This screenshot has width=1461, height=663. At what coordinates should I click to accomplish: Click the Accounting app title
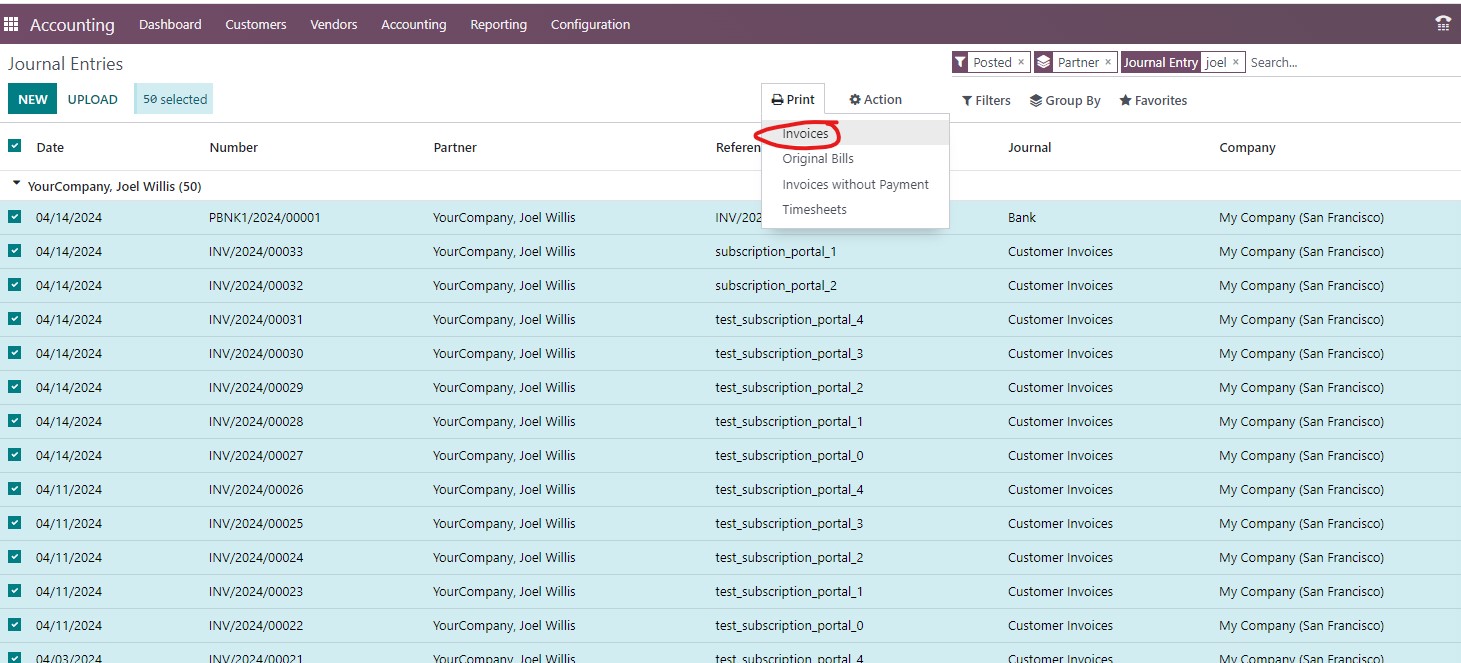(x=72, y=24)
